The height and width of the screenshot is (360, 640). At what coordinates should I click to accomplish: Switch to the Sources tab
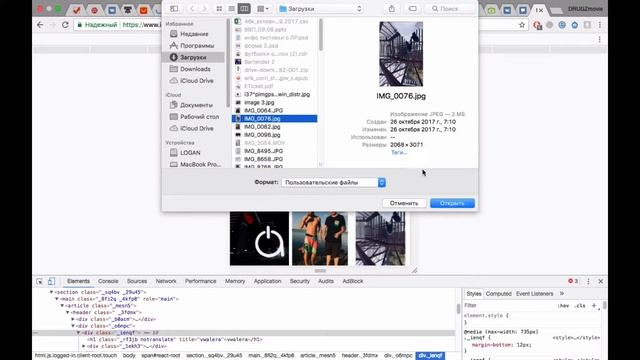click(x=137, y=281)
